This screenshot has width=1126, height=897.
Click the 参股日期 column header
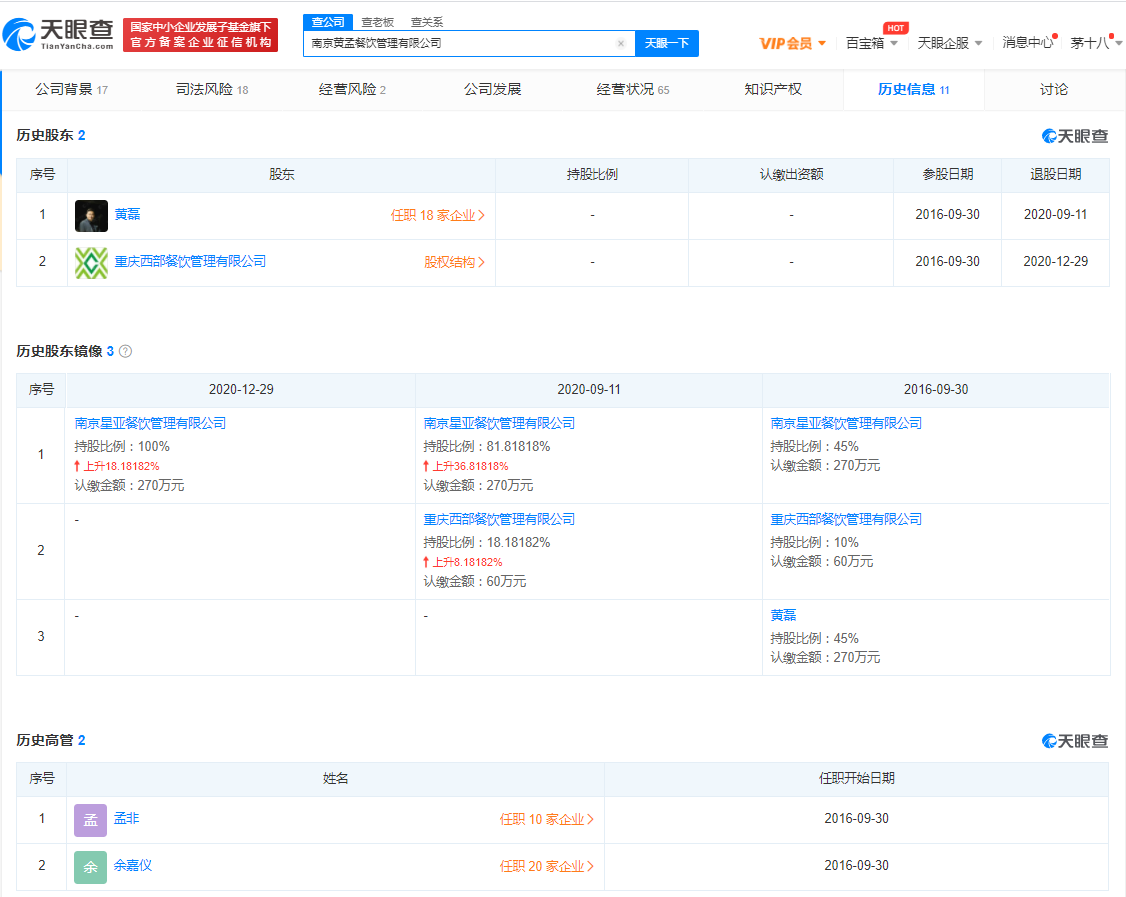tap(948, 175)
